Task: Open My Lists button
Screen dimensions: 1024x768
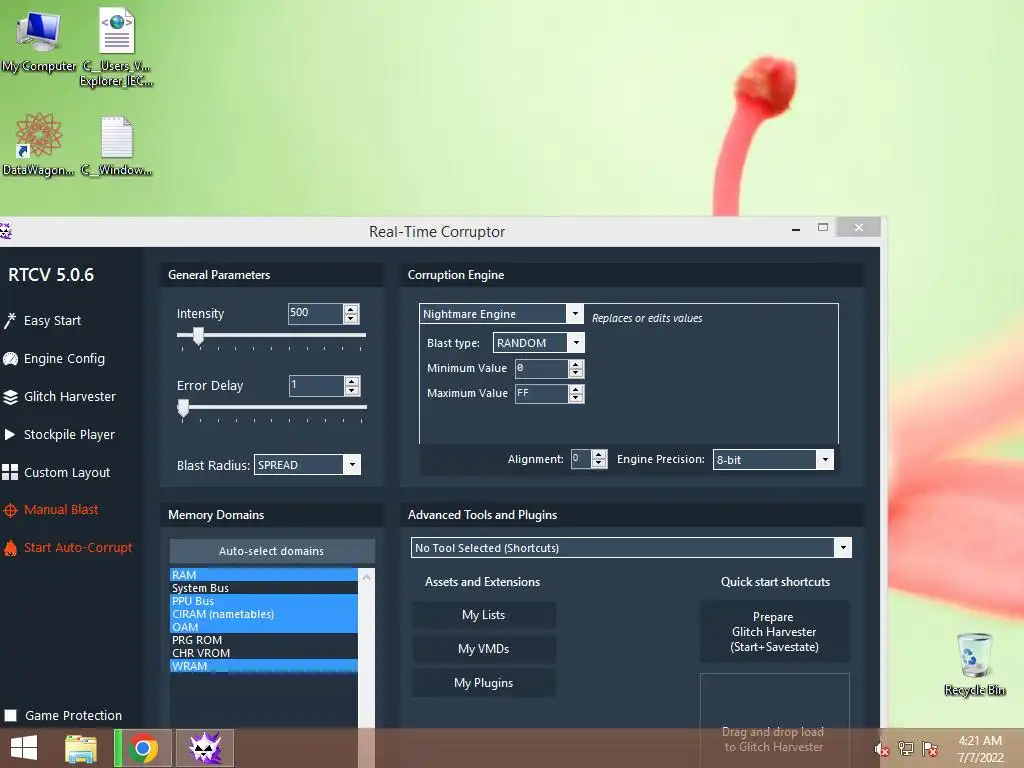Action: click(483, 615)
